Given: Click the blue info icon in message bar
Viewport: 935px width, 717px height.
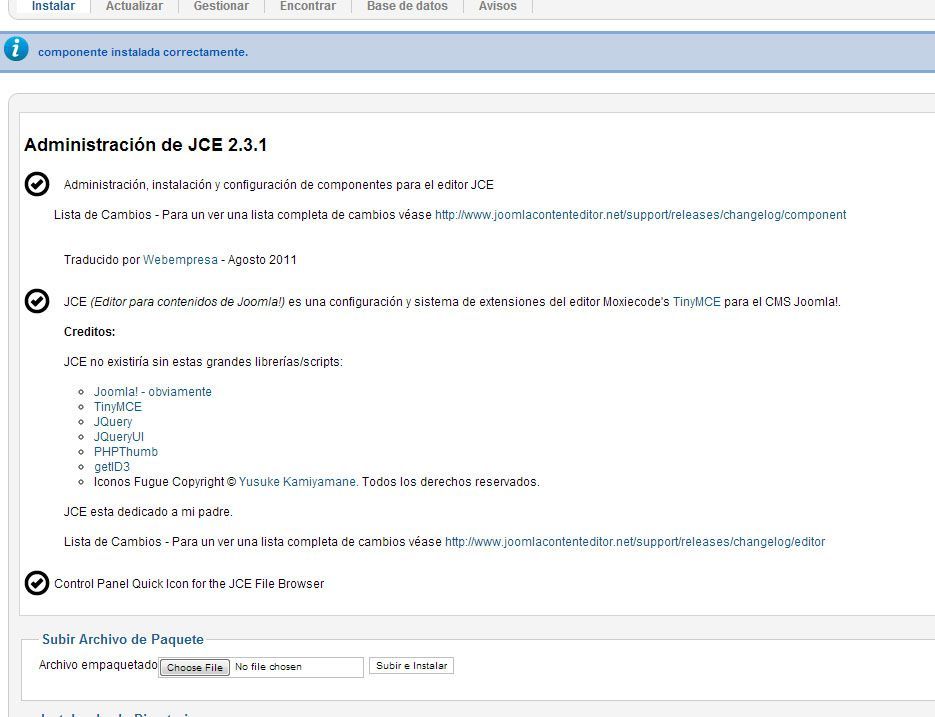Looking at the screenshot, I should click(x=16, y=49).
